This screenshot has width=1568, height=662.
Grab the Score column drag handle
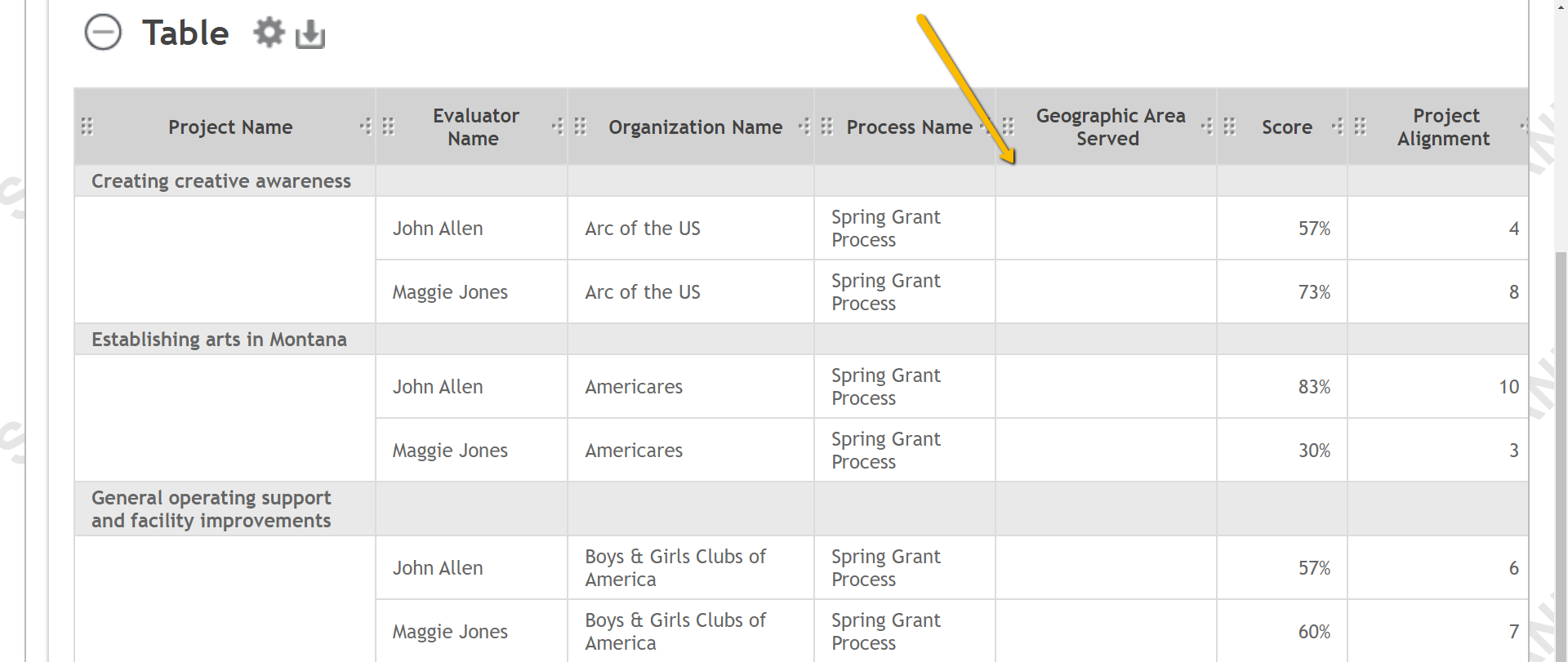click(x=1230, y=127)
